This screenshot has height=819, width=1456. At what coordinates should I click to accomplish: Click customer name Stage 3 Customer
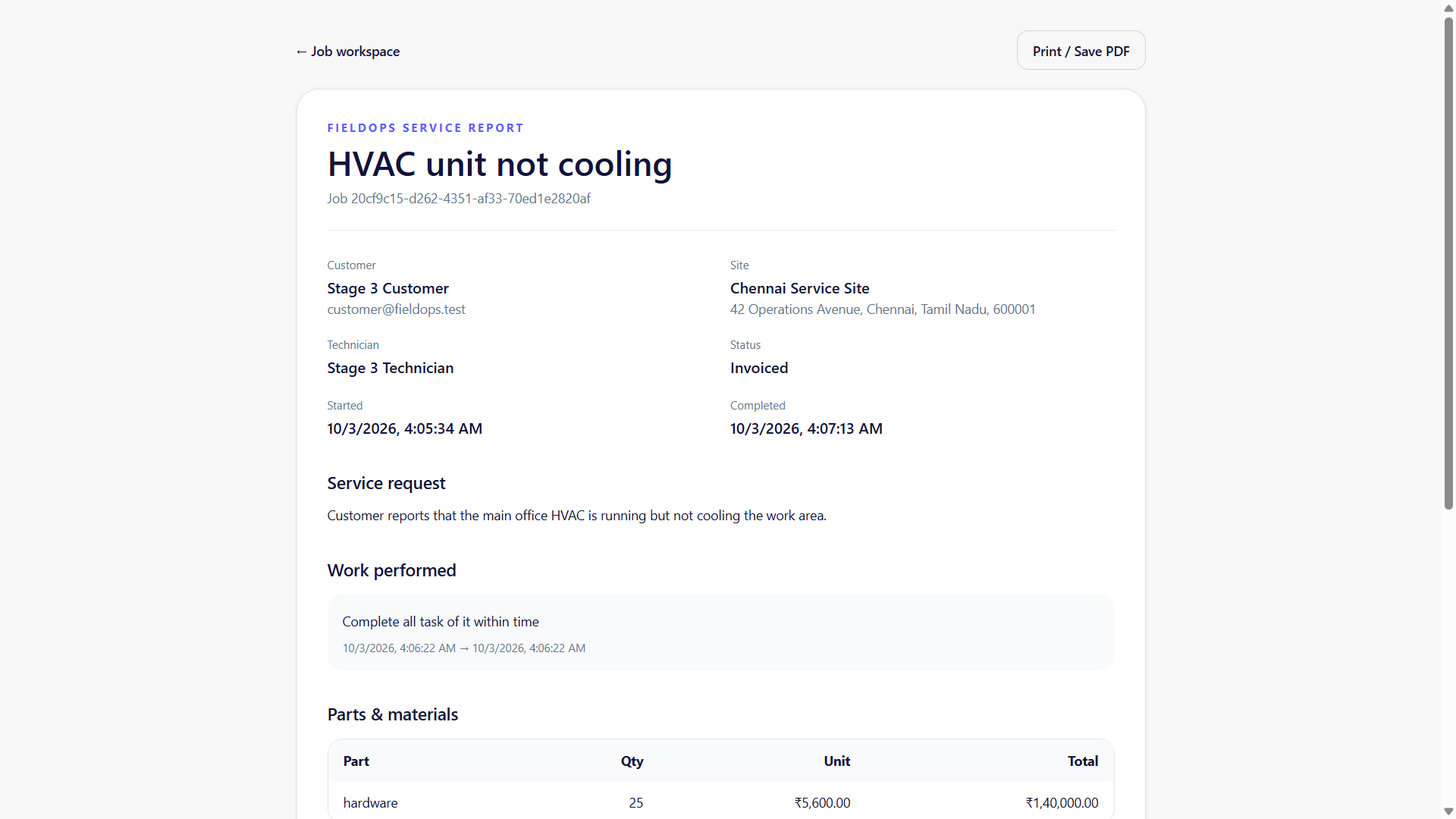coord(388,289)
